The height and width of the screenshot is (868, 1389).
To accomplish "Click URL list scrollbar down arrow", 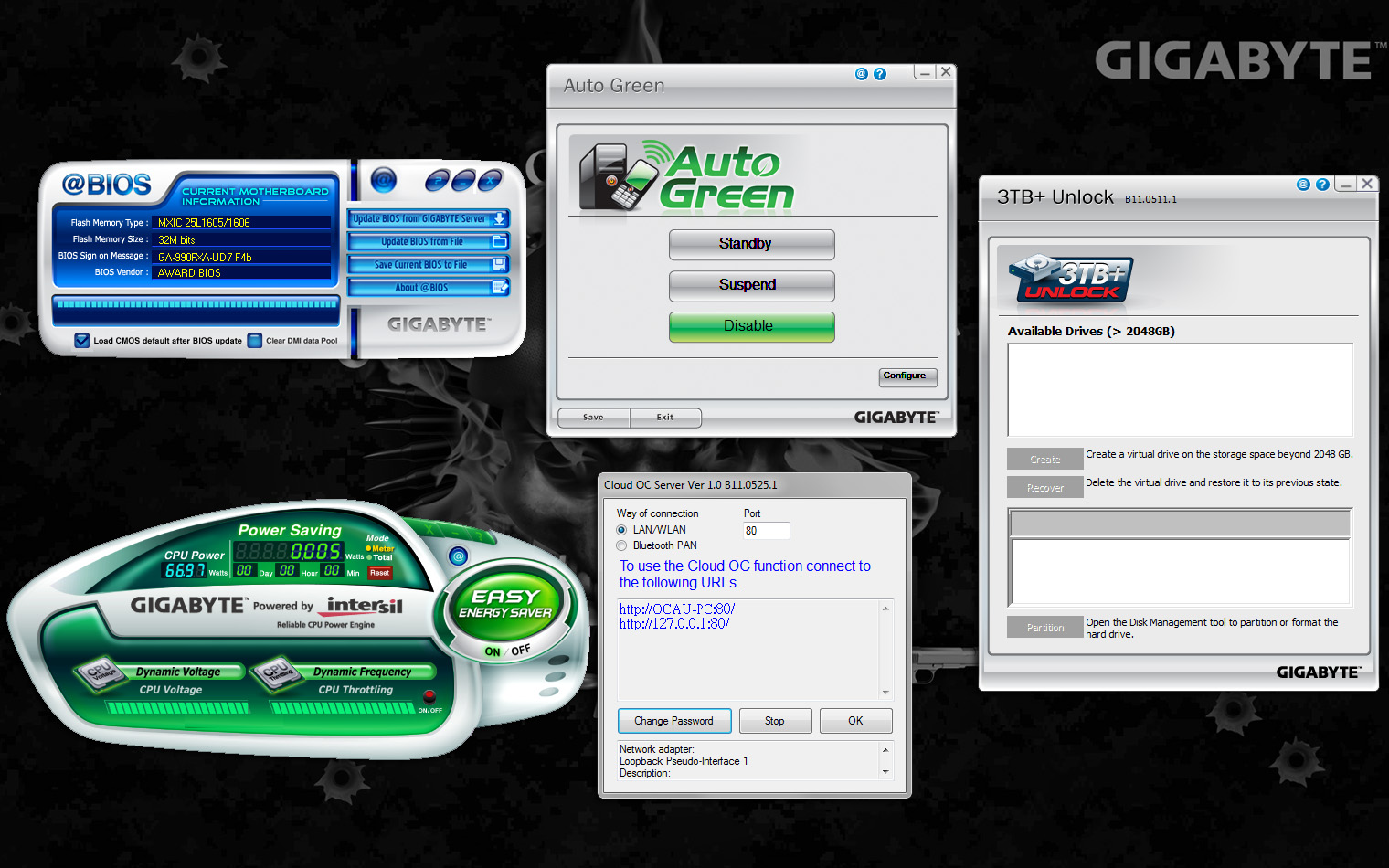I will click(885, 693).
